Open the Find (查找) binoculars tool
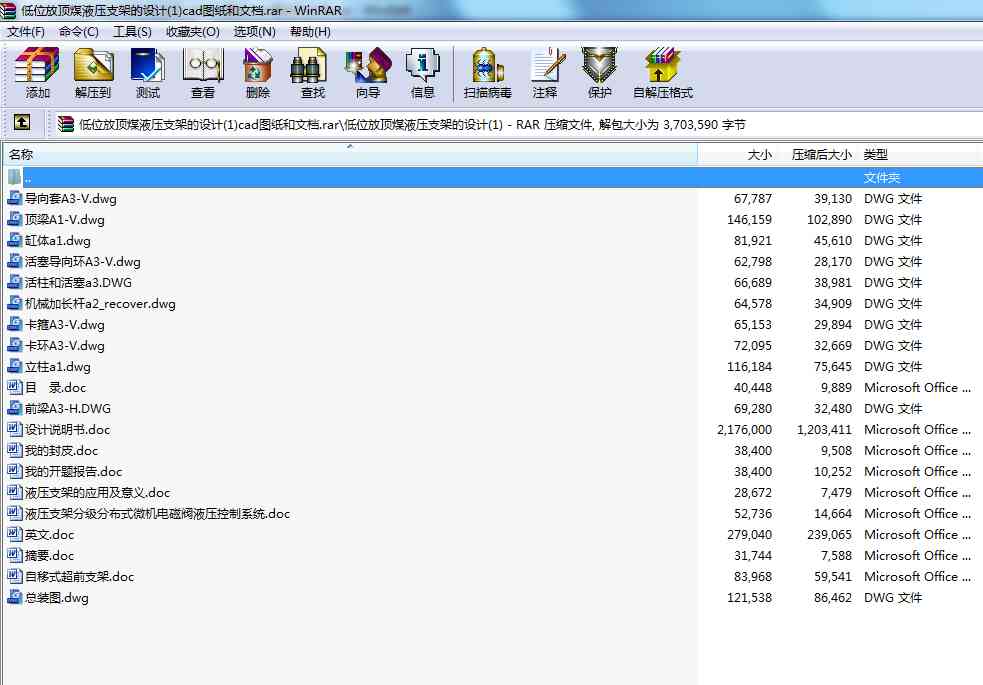The width and height of the screenshot is (983, 685). coord(312,72)
